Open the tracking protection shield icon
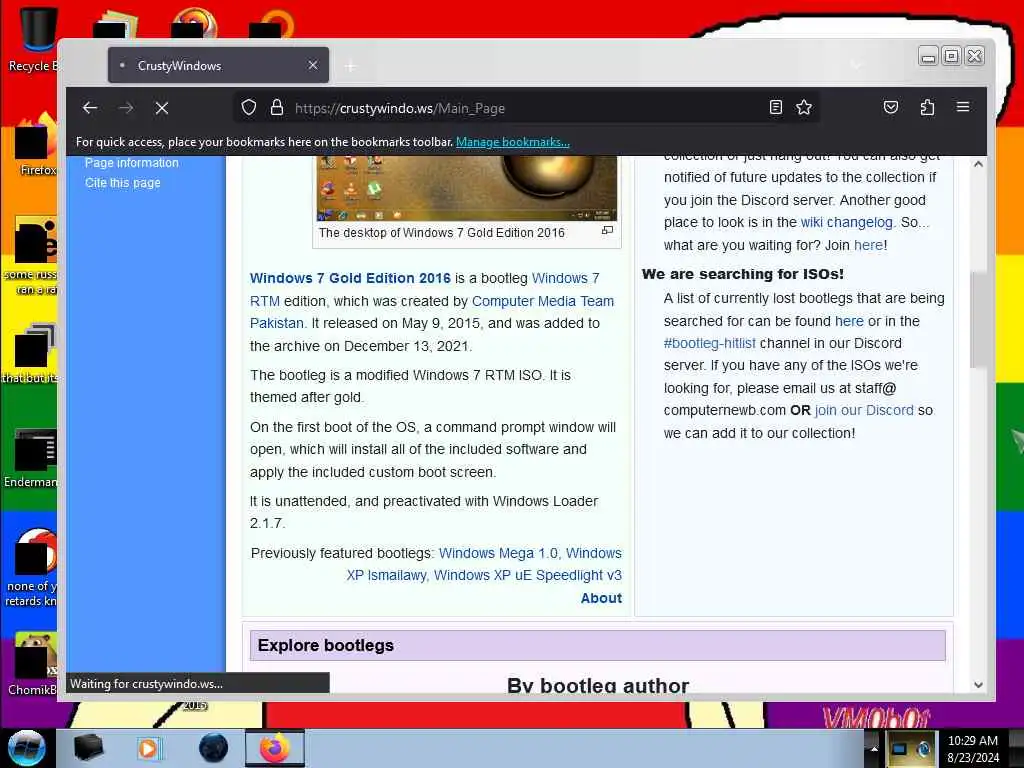The image size is (1024, 768). [249, 107]
